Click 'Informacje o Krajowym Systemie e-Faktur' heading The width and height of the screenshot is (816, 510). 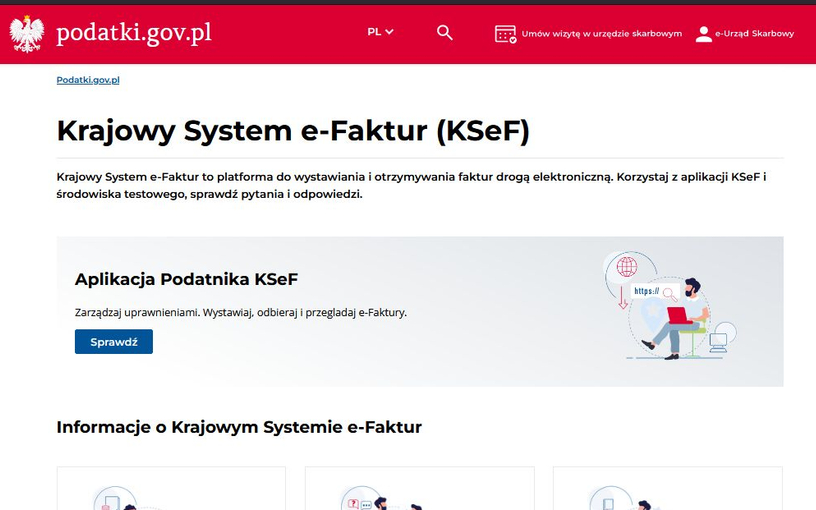pos(239,427)
